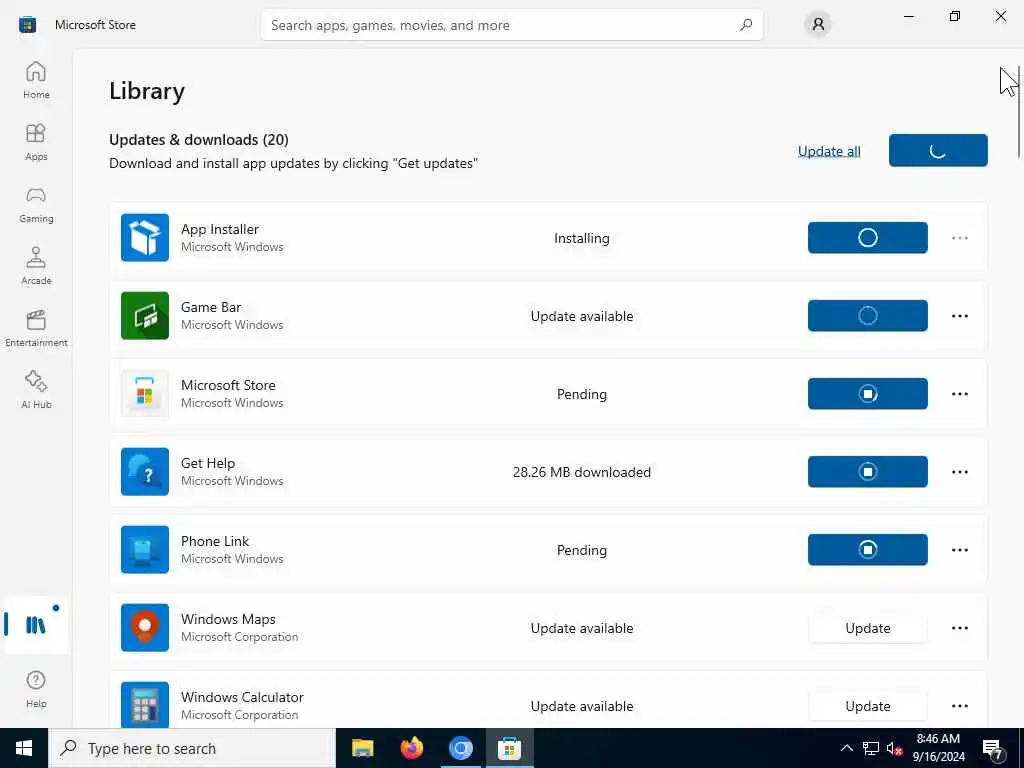Update Windows Calculator
This screenshot has height=768, width=1024.
[867, 706]
